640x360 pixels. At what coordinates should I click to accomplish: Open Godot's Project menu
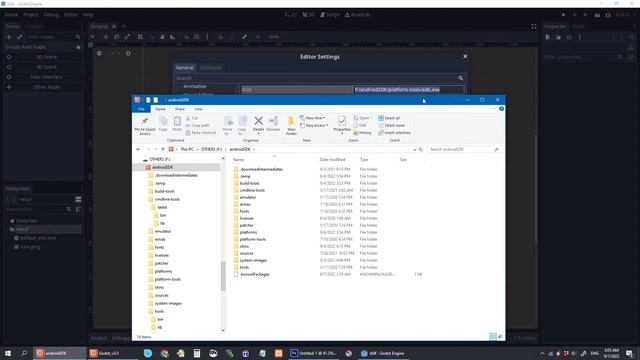31,15
